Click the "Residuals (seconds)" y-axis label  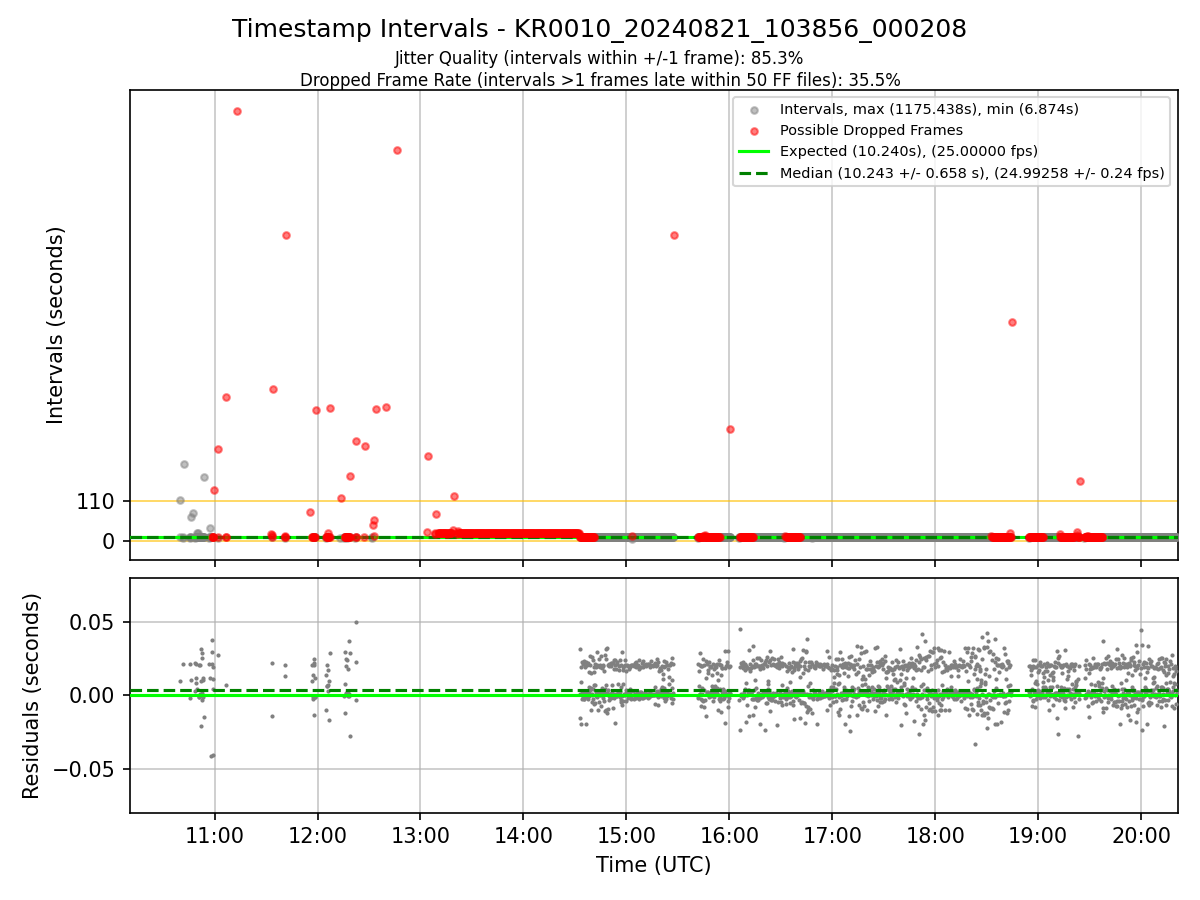pos(32,696)
